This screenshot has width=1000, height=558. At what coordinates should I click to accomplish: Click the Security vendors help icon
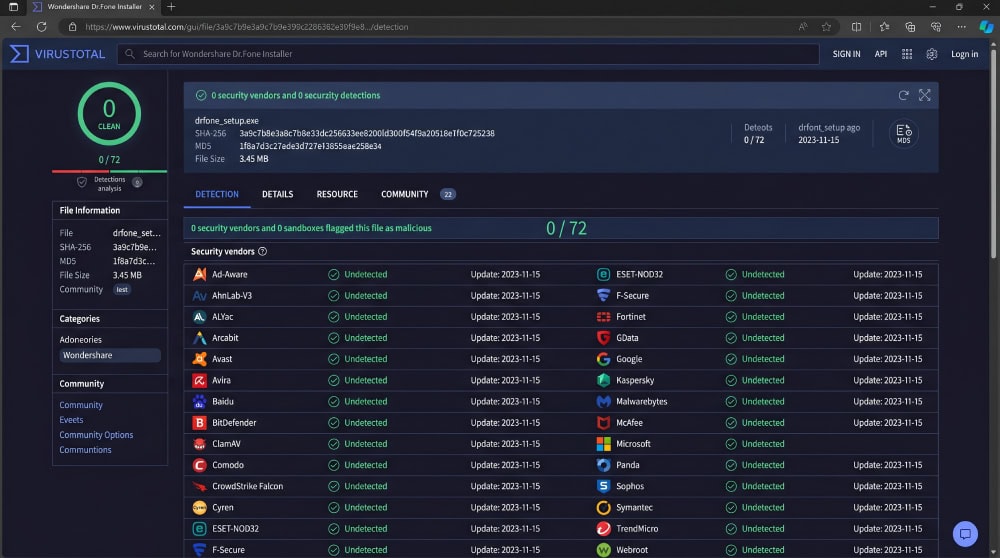click(262, 251)
